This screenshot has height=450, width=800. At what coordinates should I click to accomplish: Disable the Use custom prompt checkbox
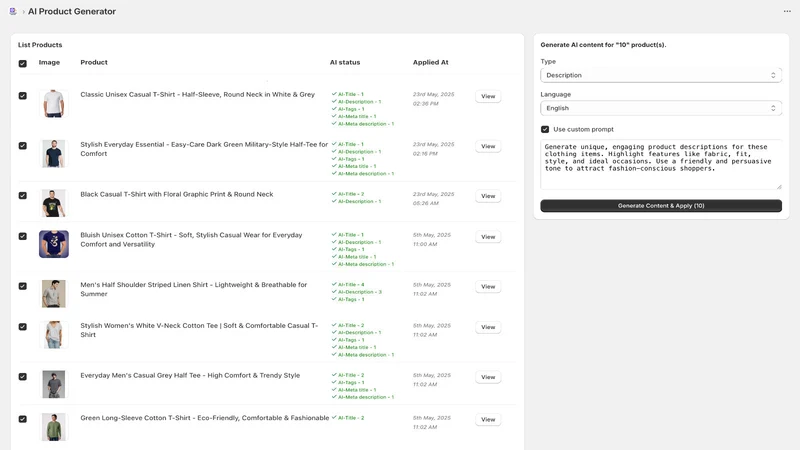click(545, 130)
